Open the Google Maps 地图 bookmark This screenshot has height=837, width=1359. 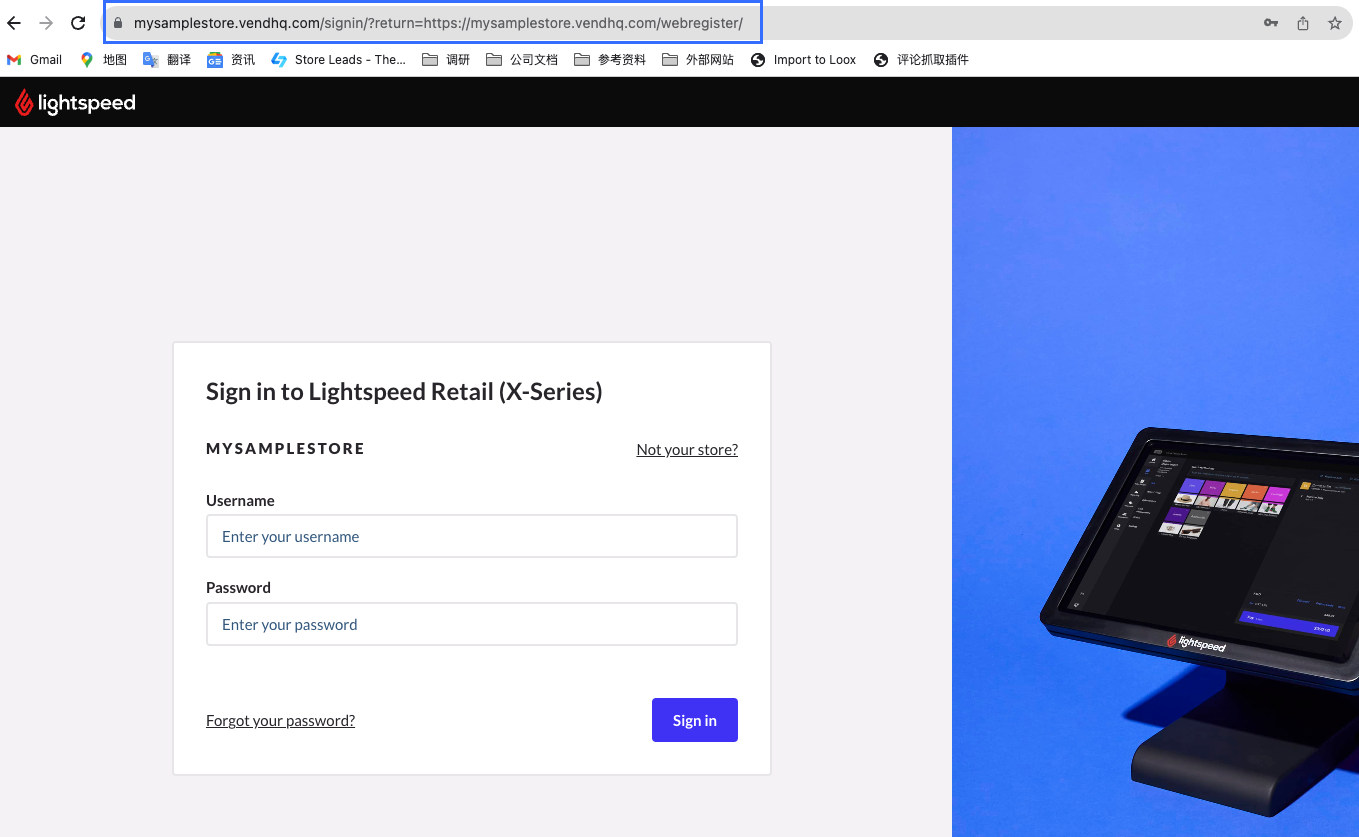click(x=103, y=60)
